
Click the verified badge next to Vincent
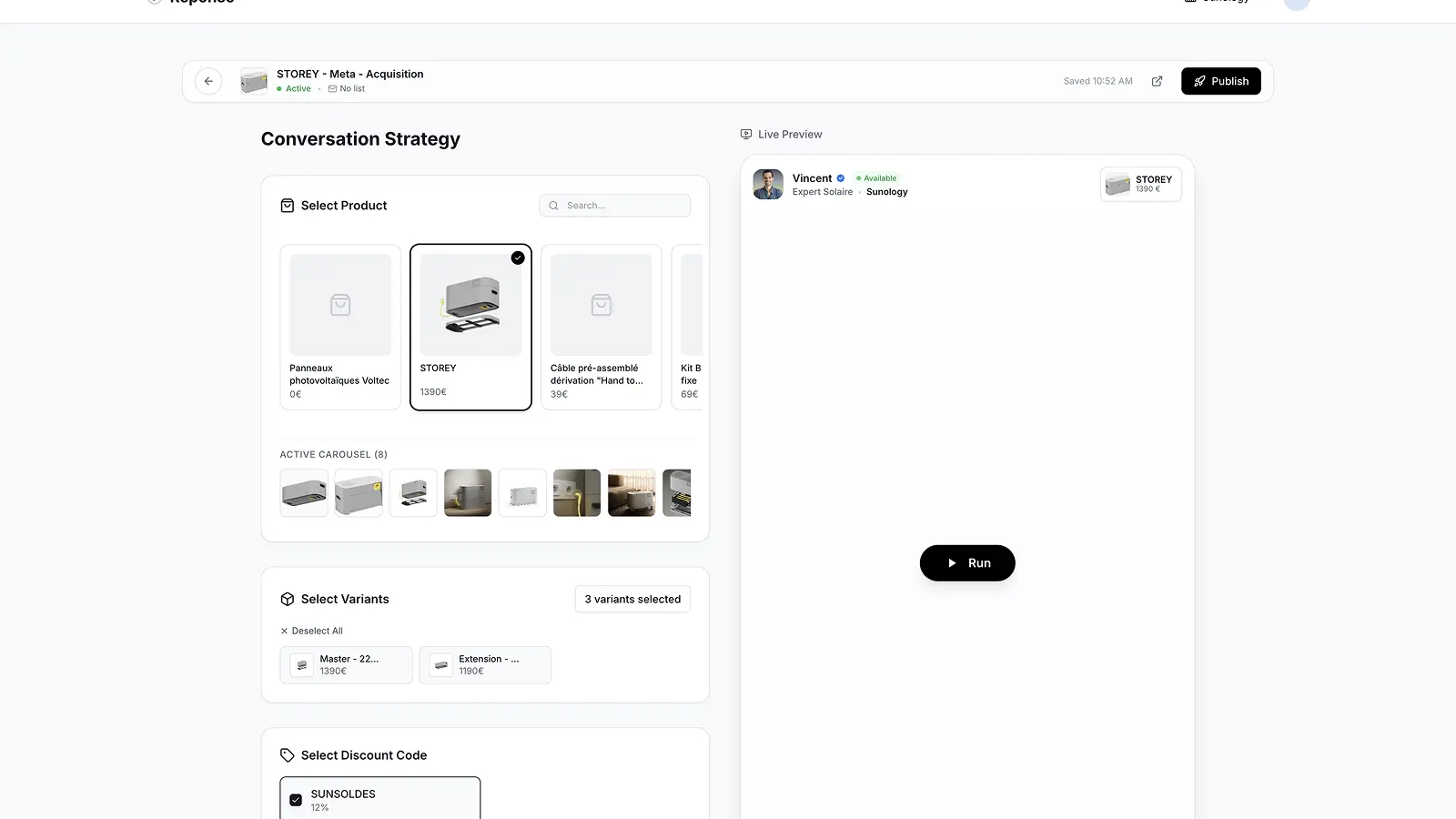pyautogui.click(x=841, y=178)
